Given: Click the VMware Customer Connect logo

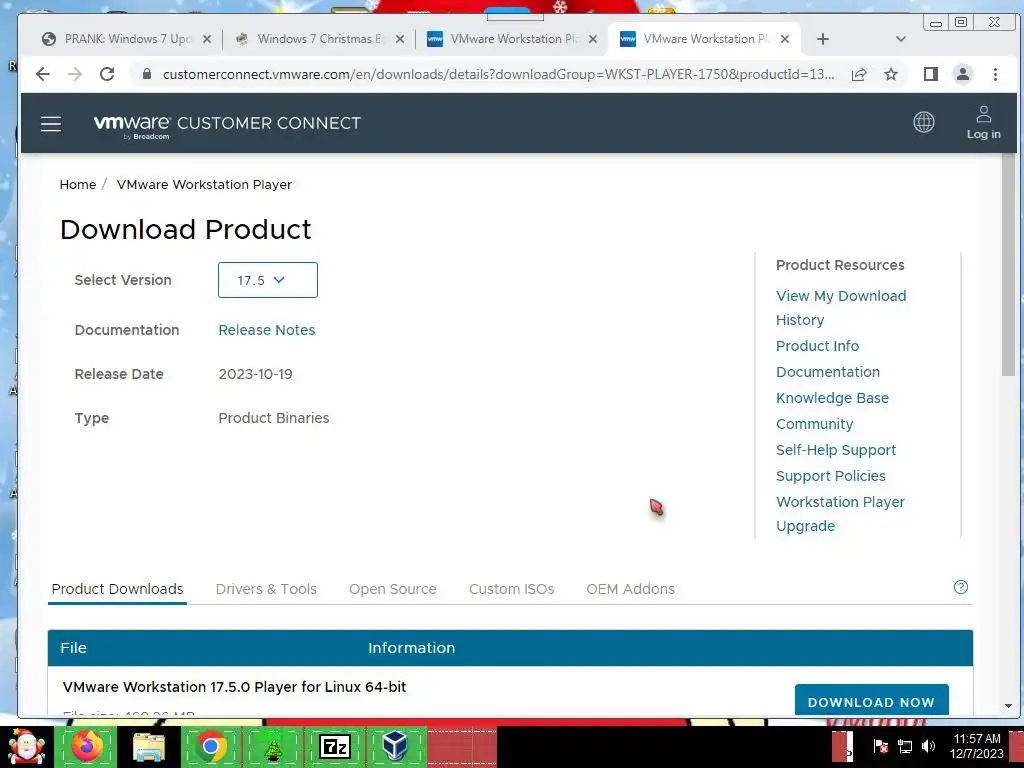Looking at the screenshot, I should coord(227,124).
